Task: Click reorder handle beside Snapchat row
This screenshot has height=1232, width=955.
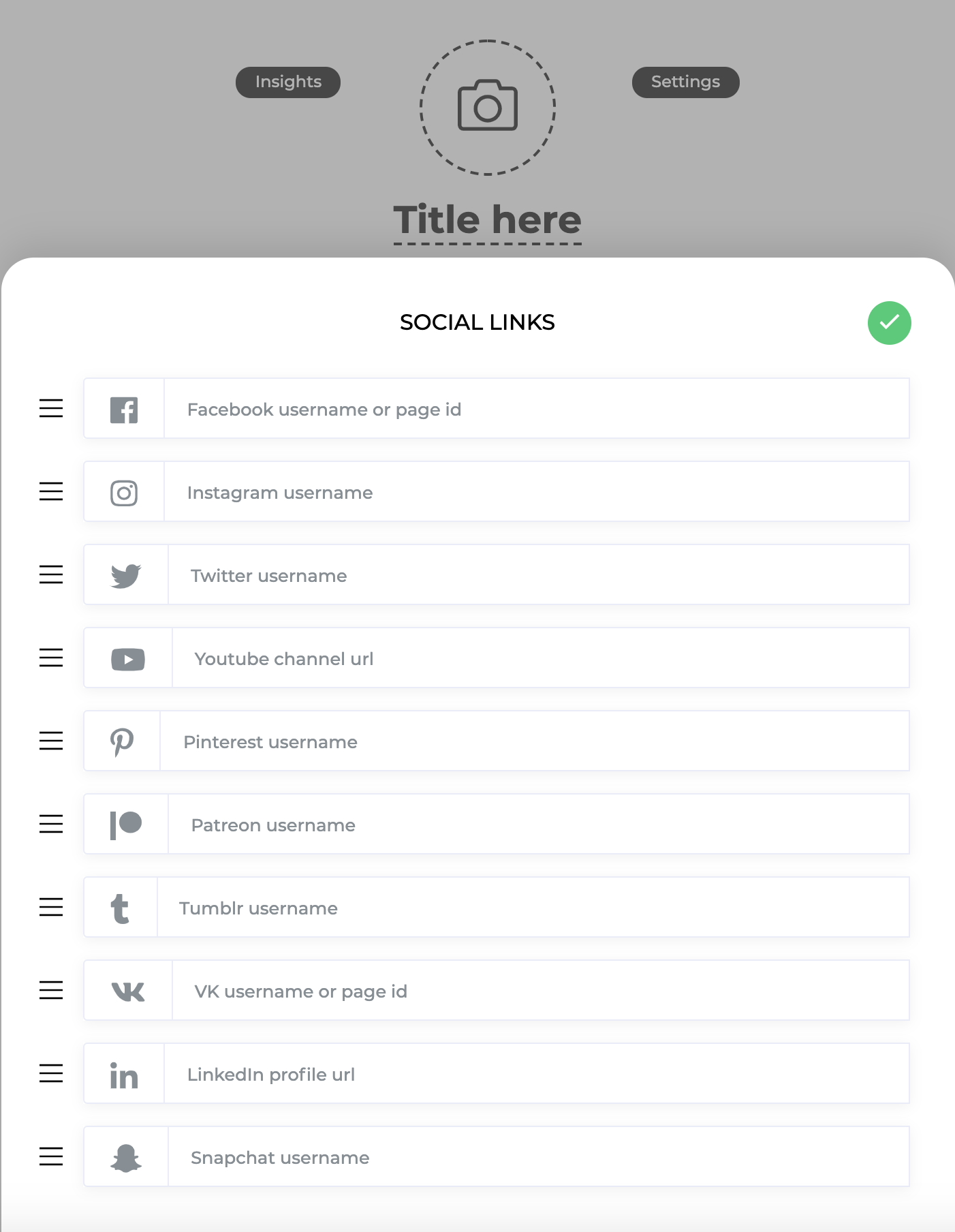Action: [x=51, y=1156]
